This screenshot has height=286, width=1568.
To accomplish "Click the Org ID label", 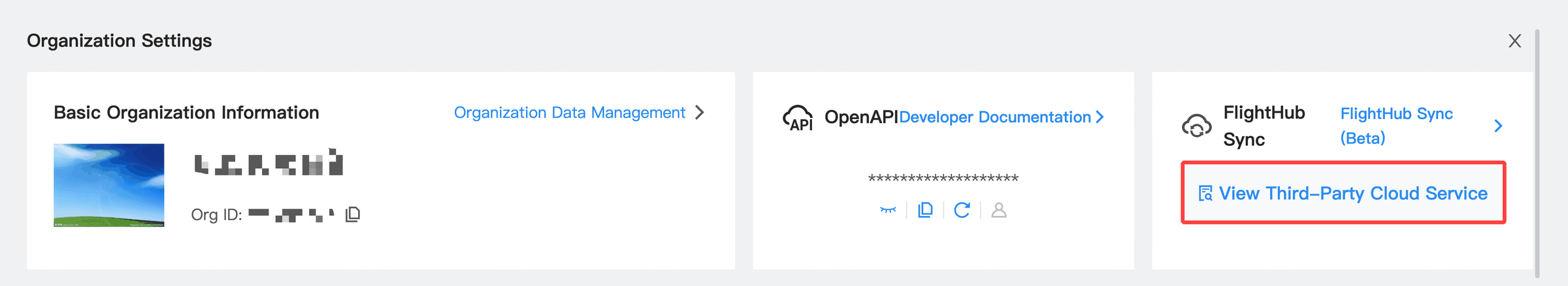I will 216,215.
